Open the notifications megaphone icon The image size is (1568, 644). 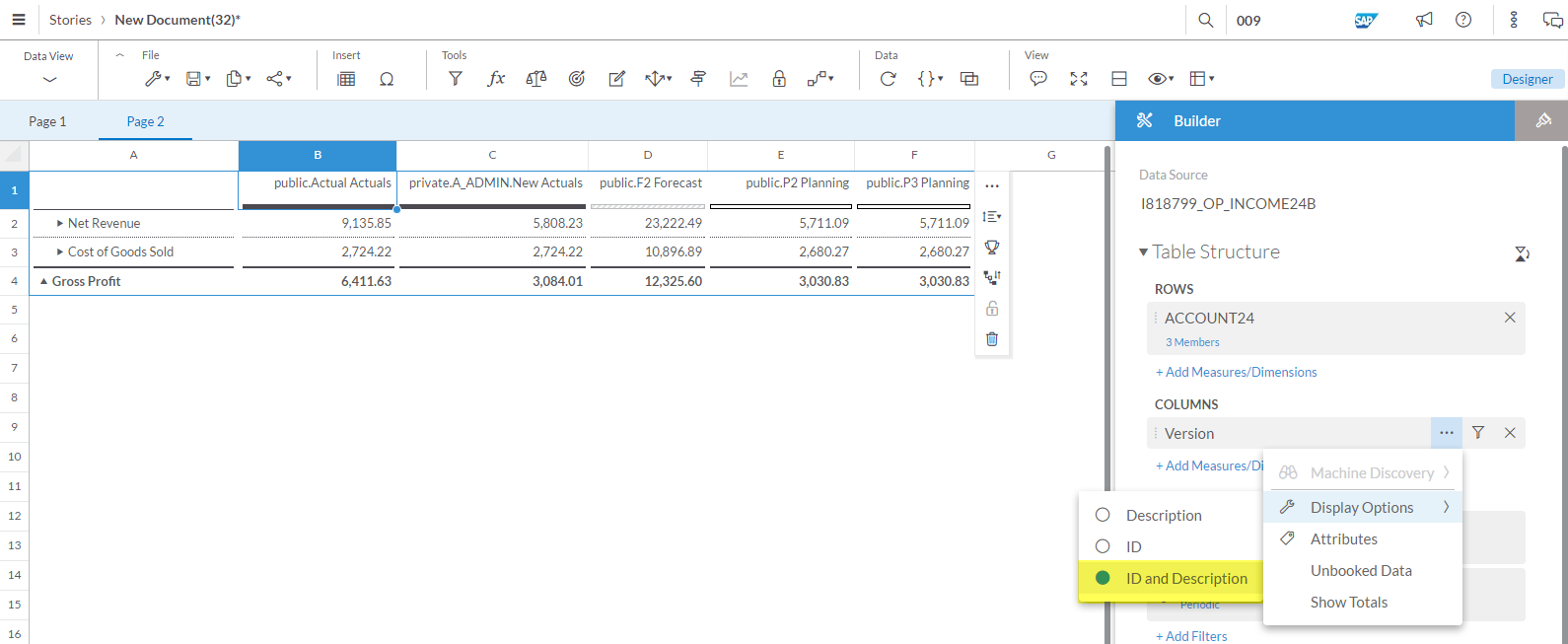[x=1424, y=20]
